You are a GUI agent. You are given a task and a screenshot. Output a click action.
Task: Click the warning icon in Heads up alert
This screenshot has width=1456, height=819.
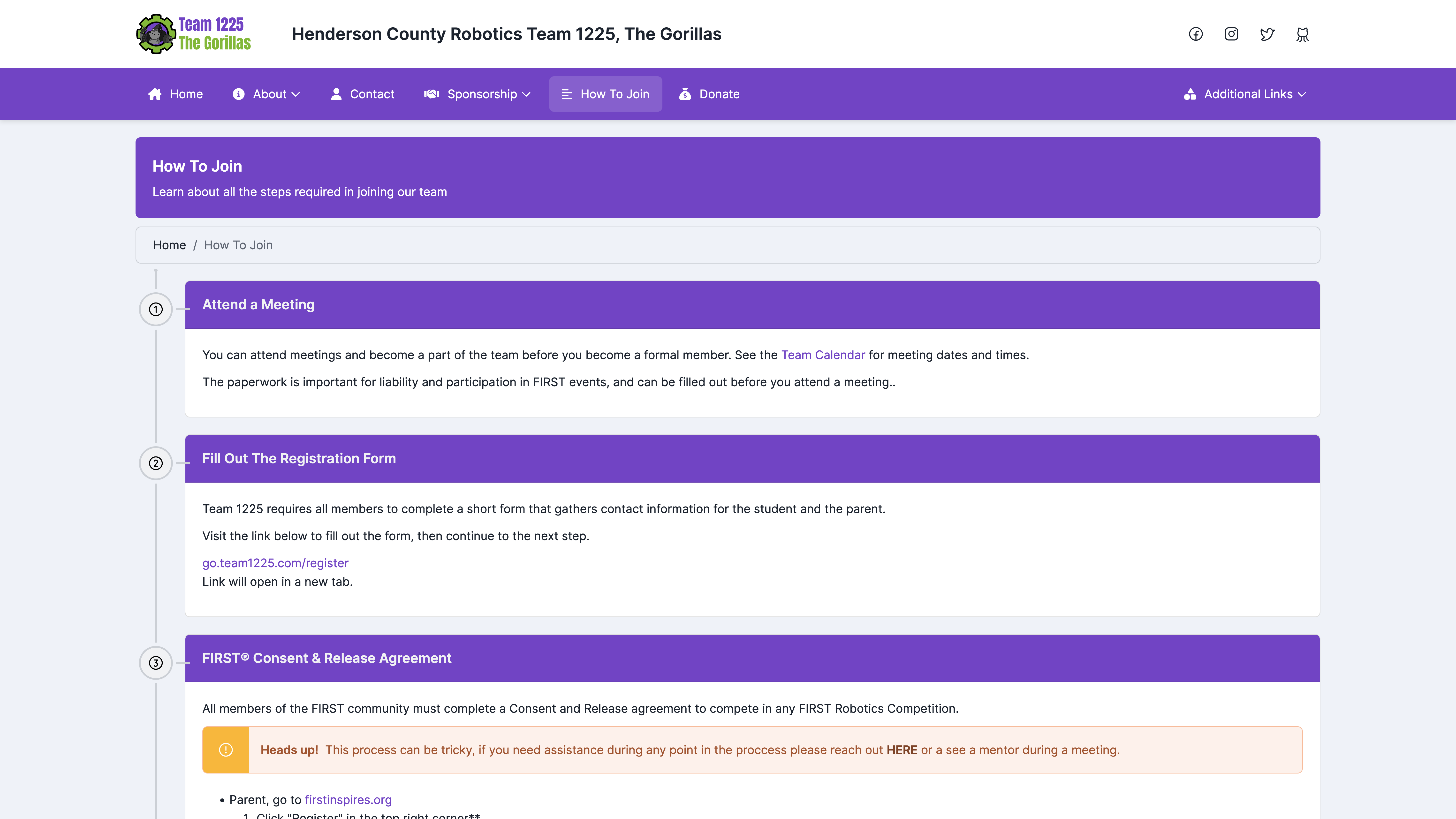pos(226,750)
